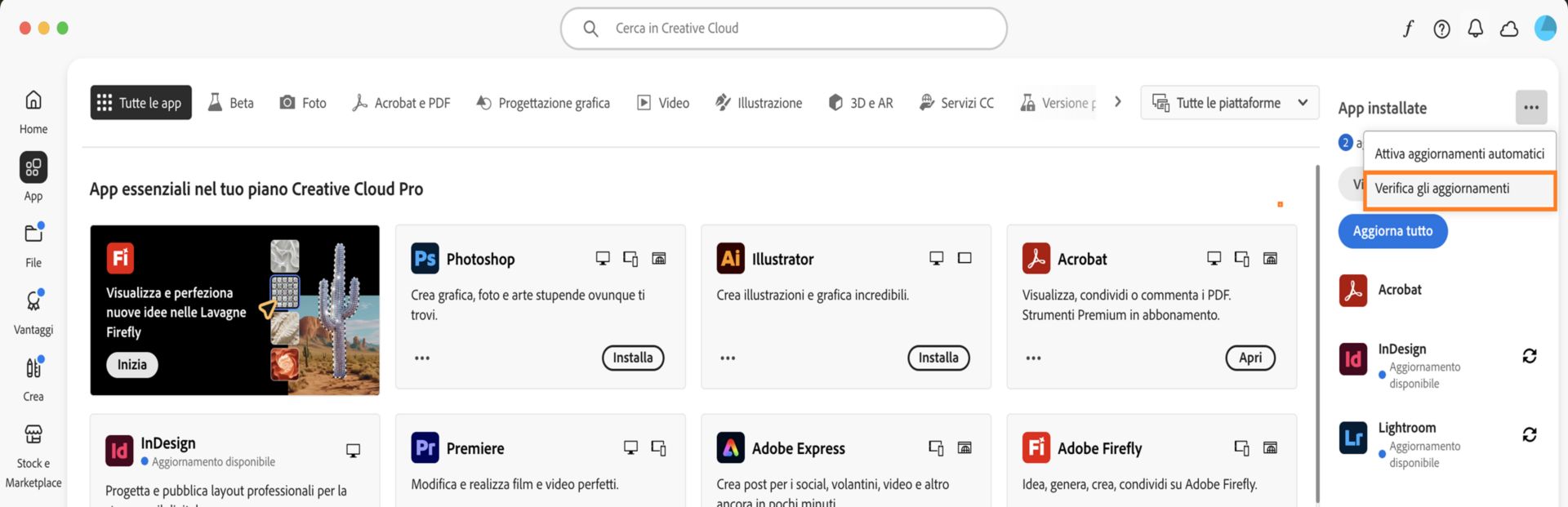Click the Illustrator Ai app icon
The image size is (1568, 507).
[x=730, y=259]
